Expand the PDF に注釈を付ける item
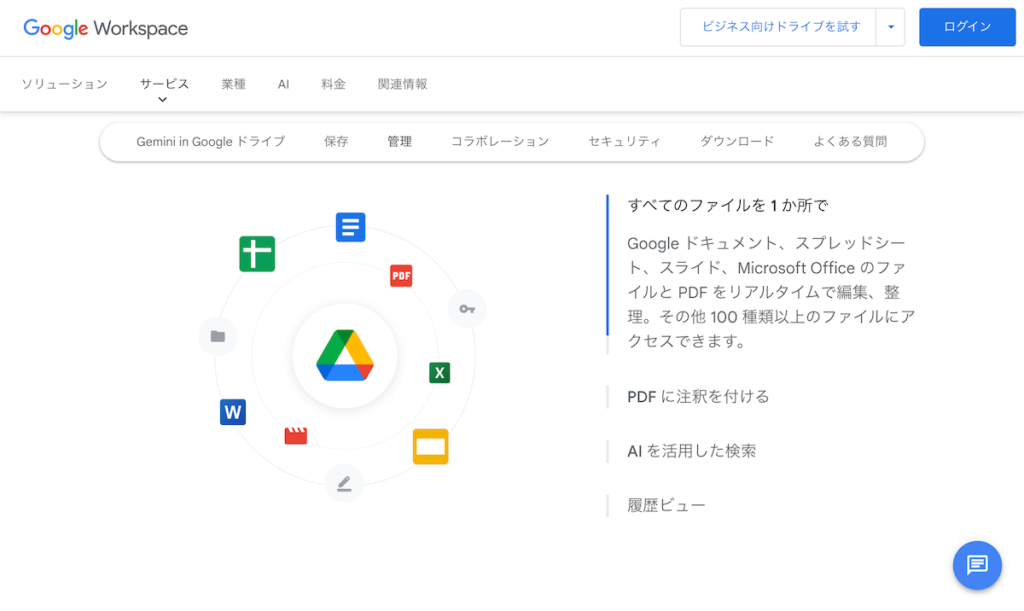Viewport: 1024px width, 611px height. point(698,397)
